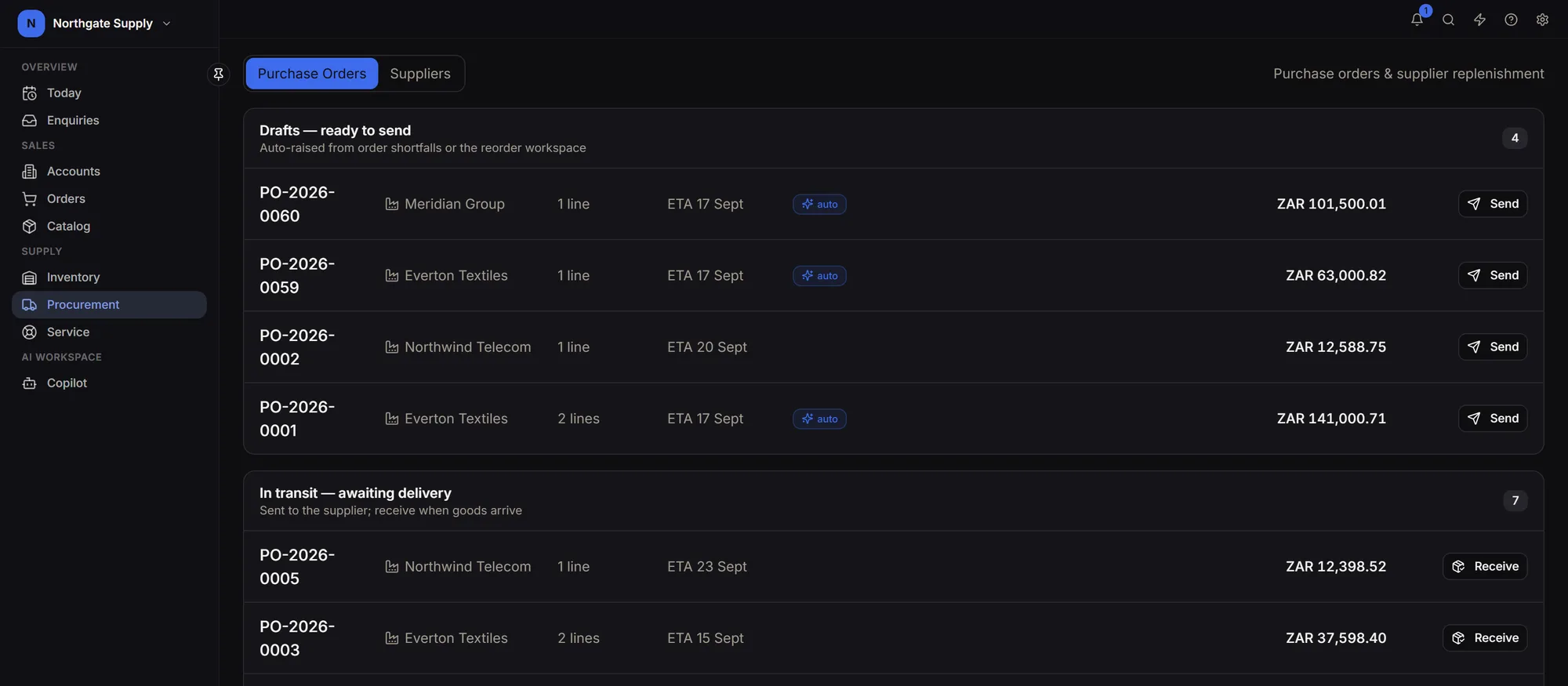
Task: Send purchase order PO-2026-0001
Action: coord(1493,419)
